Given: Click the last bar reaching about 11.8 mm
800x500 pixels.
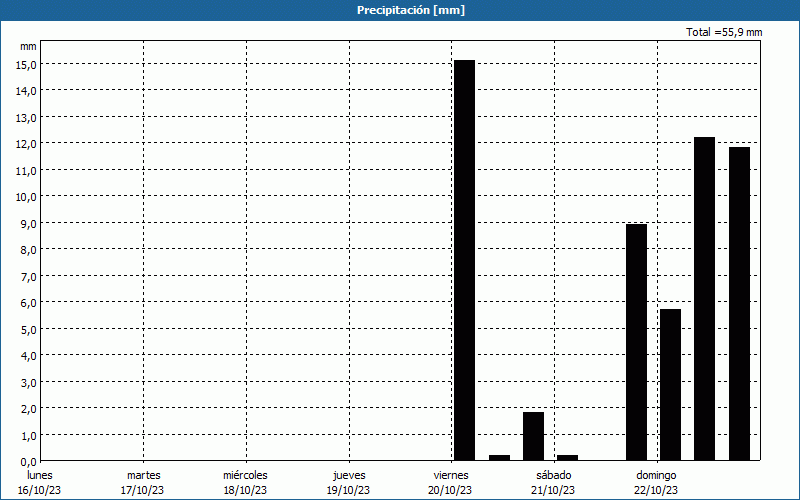Looking at the screenshot, I should 739,304.
